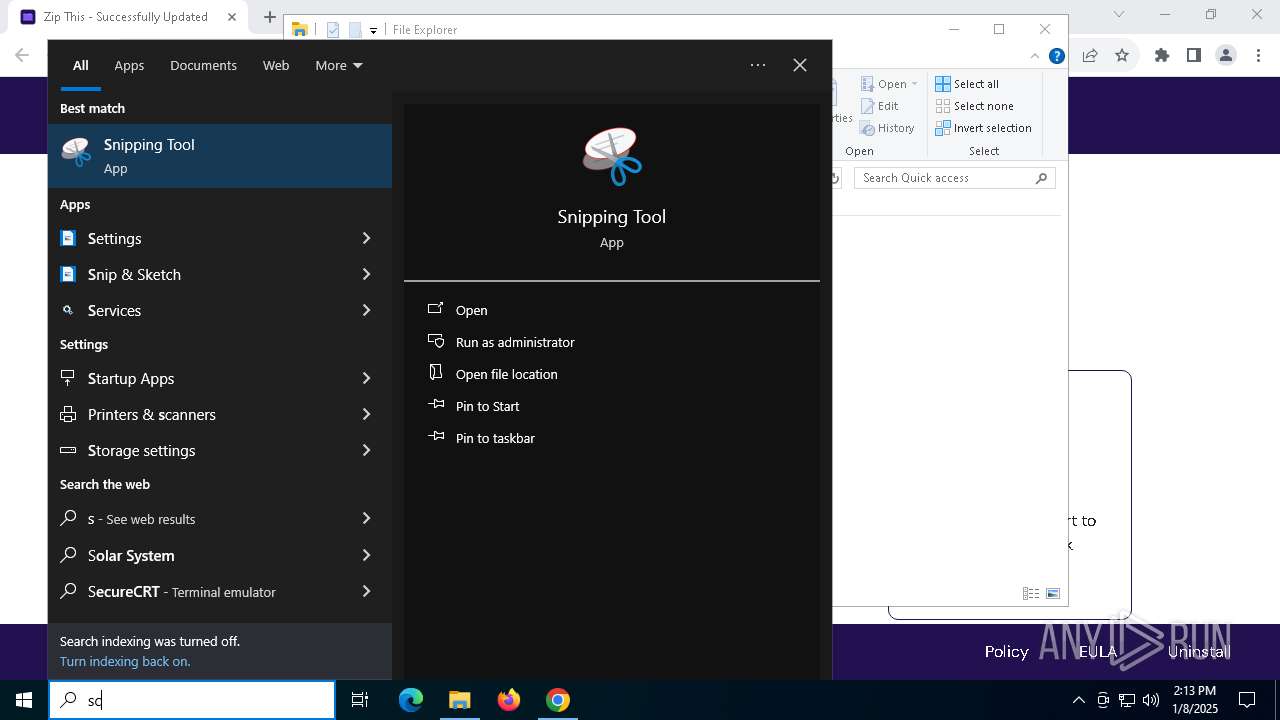The width and height of the screenshot is (1280, 720).
Task: Open a new Chrome tab
Action: coord(270,17)
